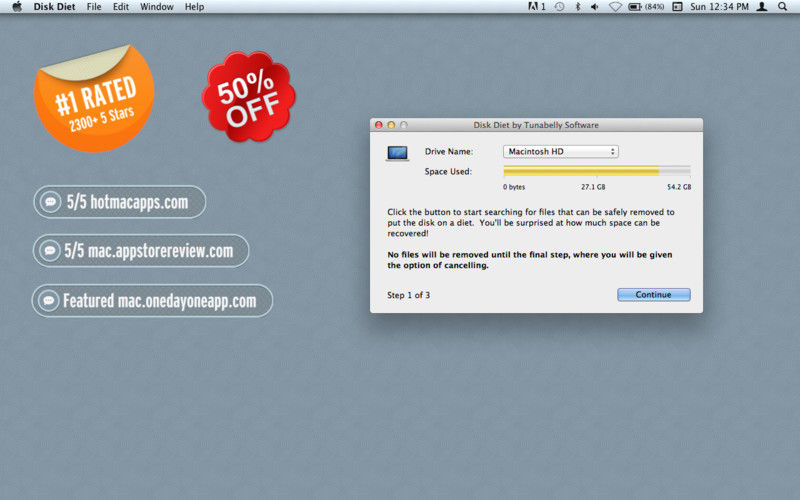Click the calendar icon beside the clock

click(x=677, y=7)
